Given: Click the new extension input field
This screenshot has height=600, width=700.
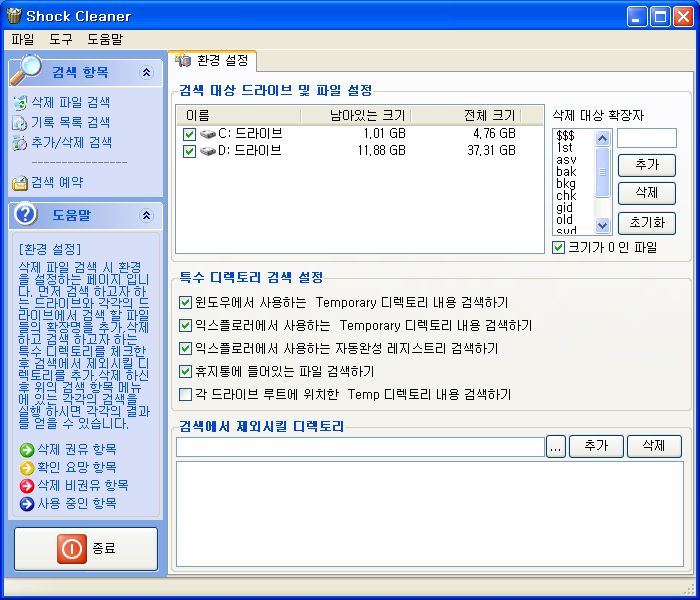Looking at the screenshot, I should [x=647, y=138].
